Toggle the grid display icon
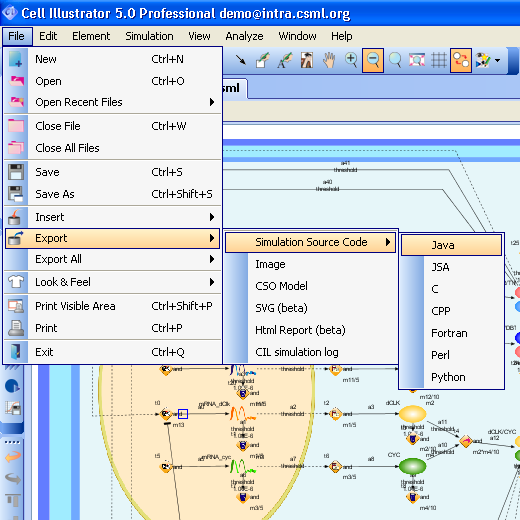 439,60
